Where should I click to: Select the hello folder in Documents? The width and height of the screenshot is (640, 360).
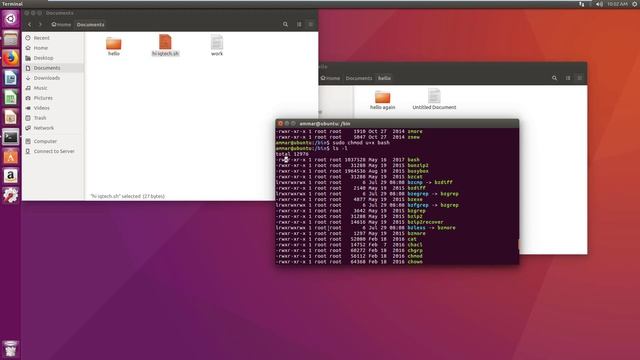tap(113, 46)
